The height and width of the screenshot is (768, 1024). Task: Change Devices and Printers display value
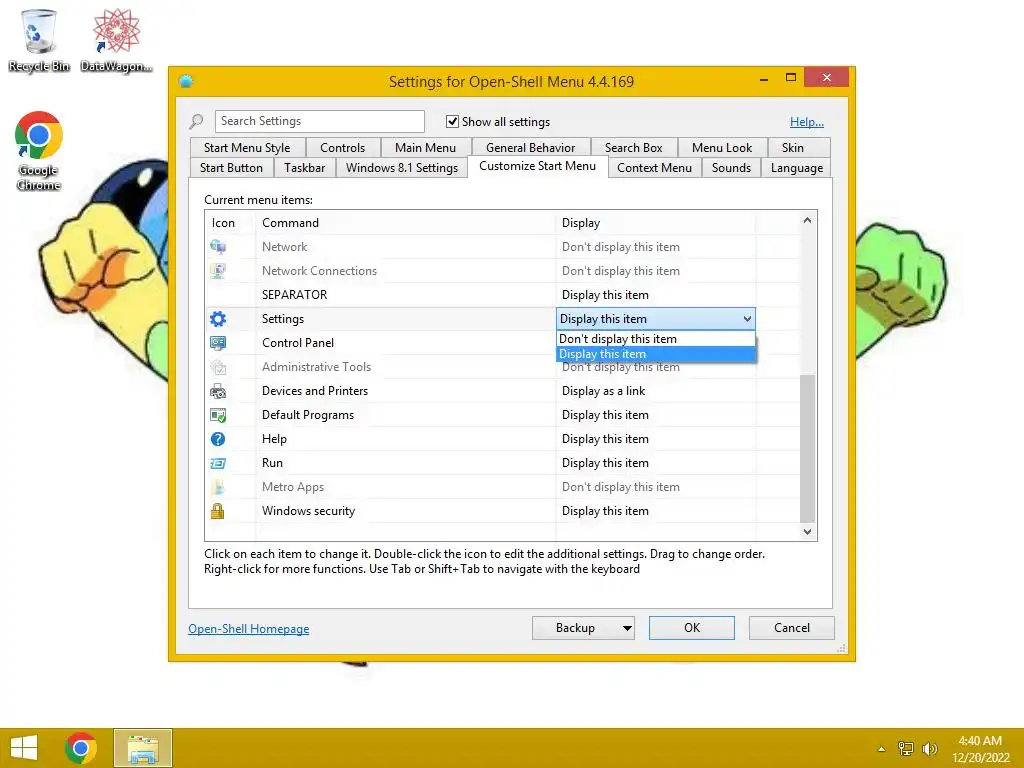tap(603, 391)
